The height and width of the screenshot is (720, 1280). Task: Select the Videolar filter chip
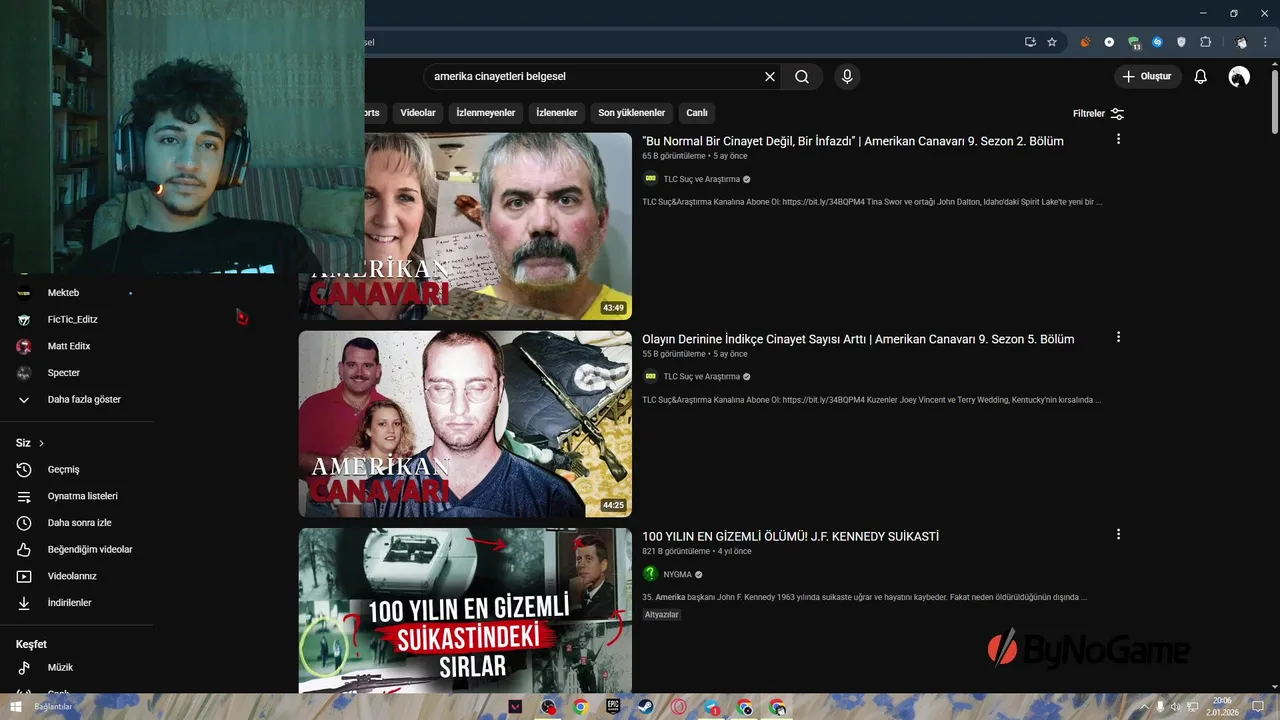(418, 113)
